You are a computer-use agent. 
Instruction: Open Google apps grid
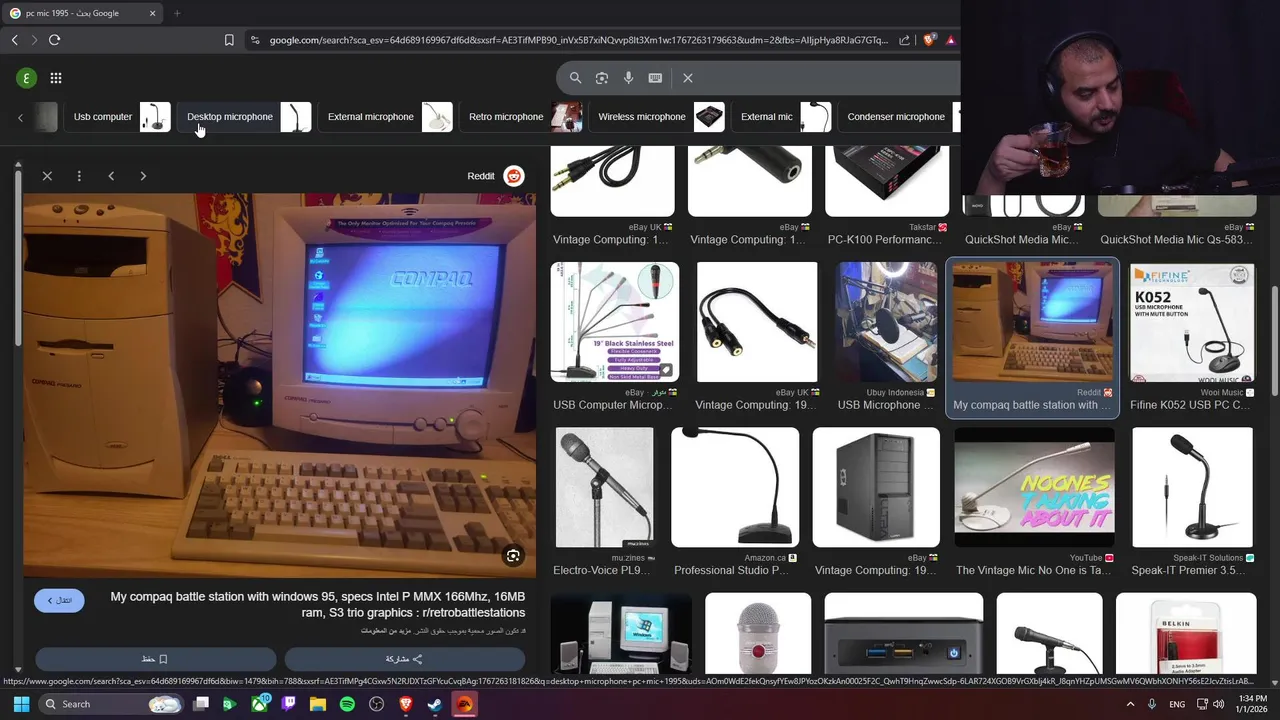coord(56,78)
